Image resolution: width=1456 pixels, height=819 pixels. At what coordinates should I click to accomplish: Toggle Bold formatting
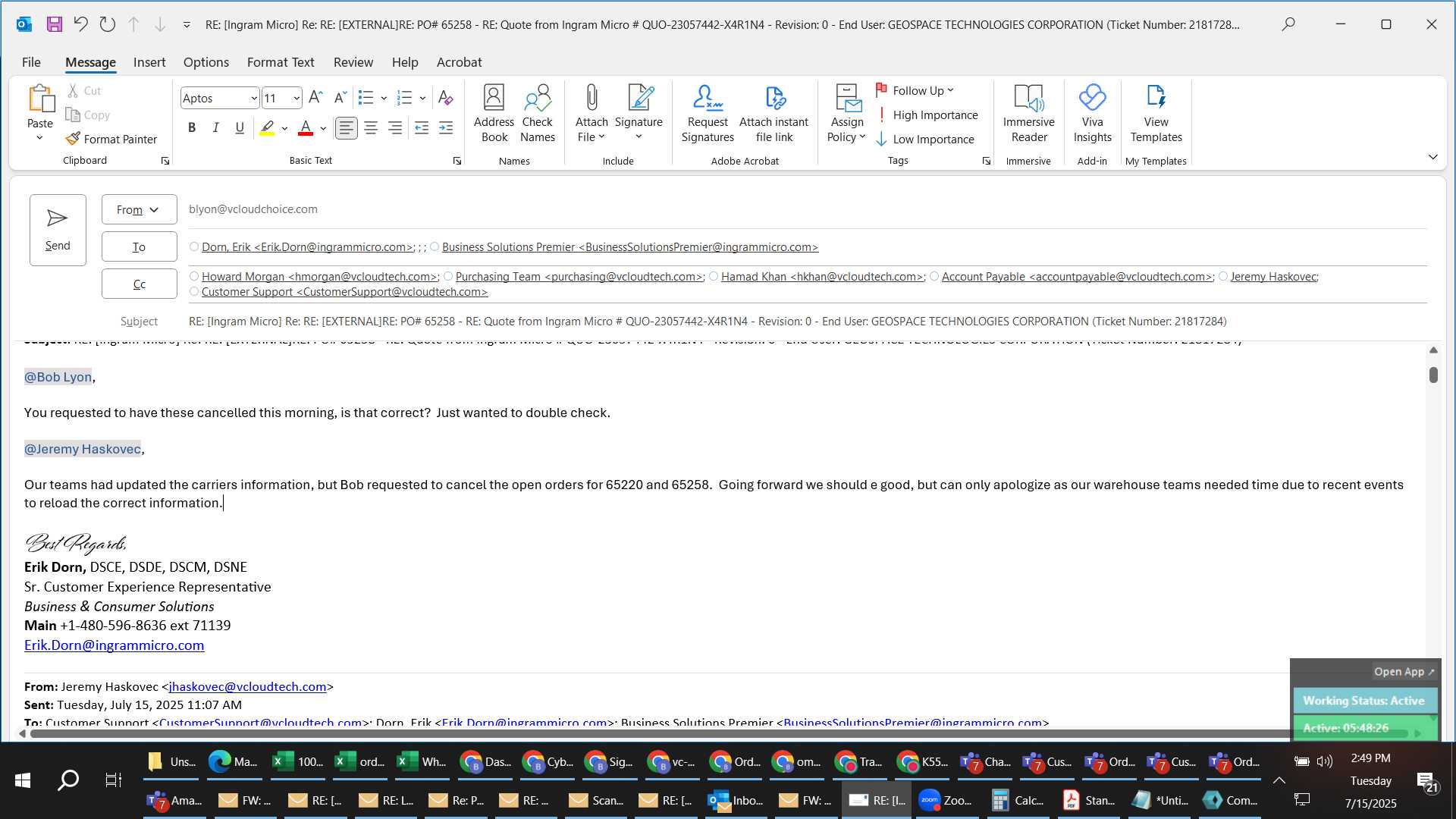192,128
